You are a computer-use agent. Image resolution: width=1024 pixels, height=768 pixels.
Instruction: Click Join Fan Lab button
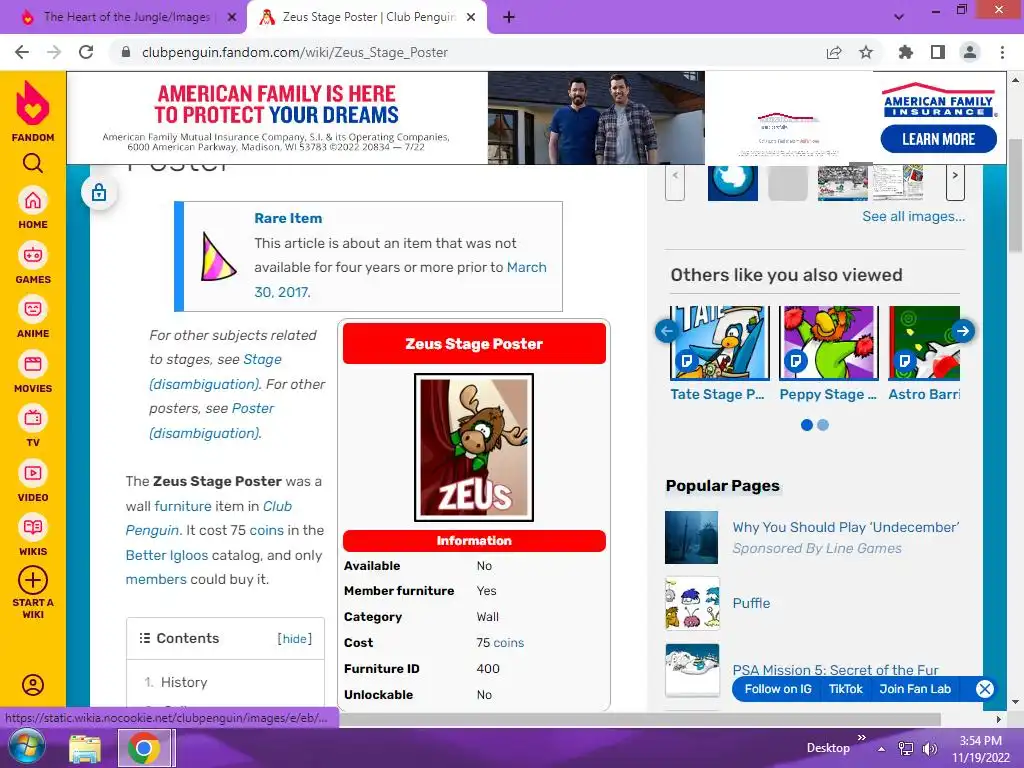[x=915, y=689]
